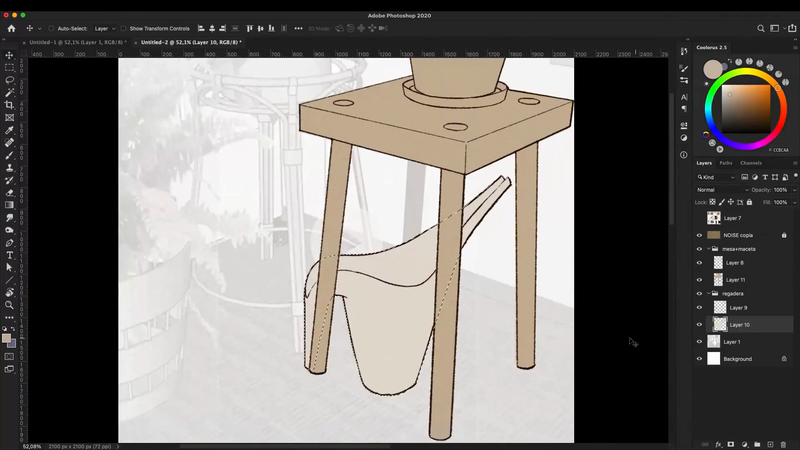
Task: Activate the Type tool
Action: [x=10, y=255]
